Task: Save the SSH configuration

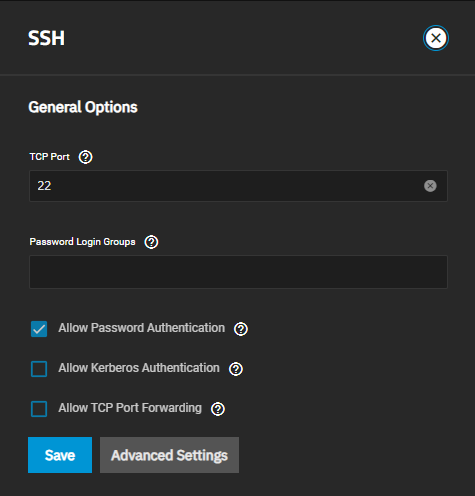Action: pyautogui.click(x=60, y=455)
